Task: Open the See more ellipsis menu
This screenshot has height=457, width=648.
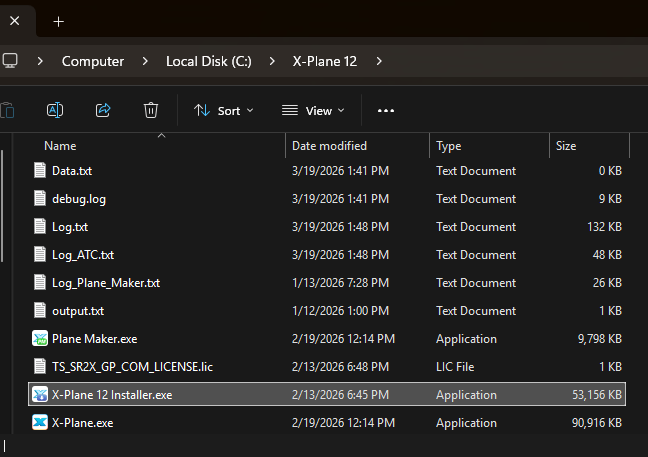Action: (386, 111)
